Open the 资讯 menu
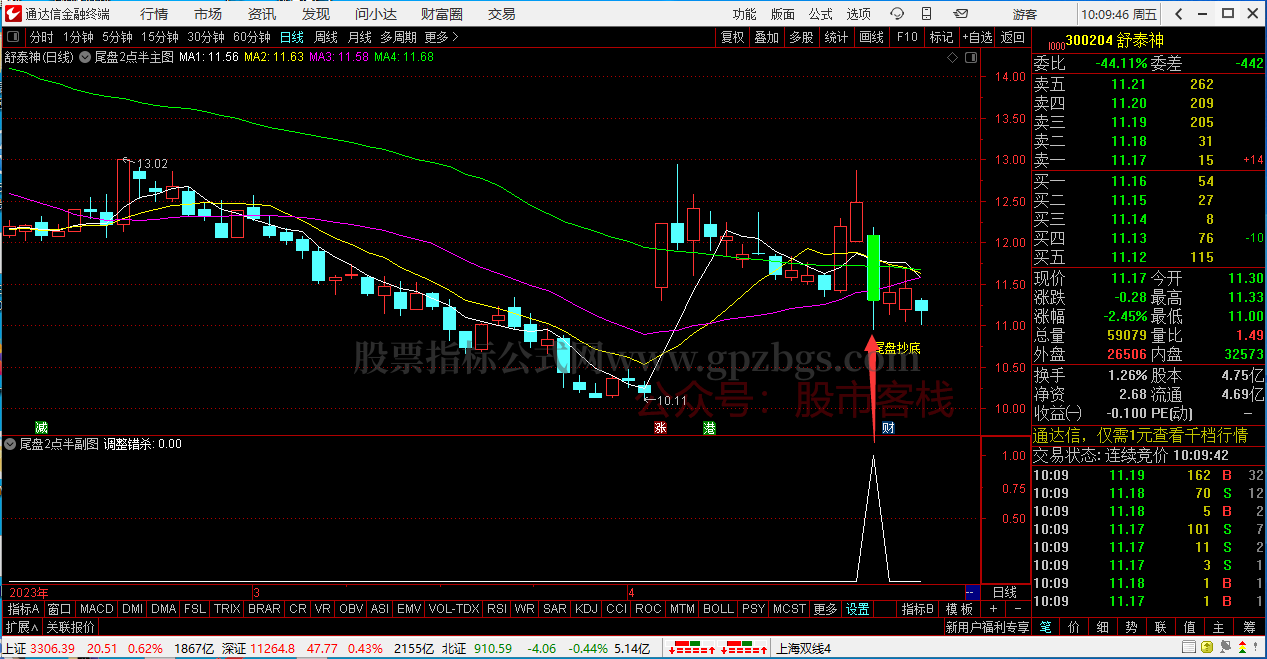The width and height of the screenshot is (1267, 659). tap(262, 14)
